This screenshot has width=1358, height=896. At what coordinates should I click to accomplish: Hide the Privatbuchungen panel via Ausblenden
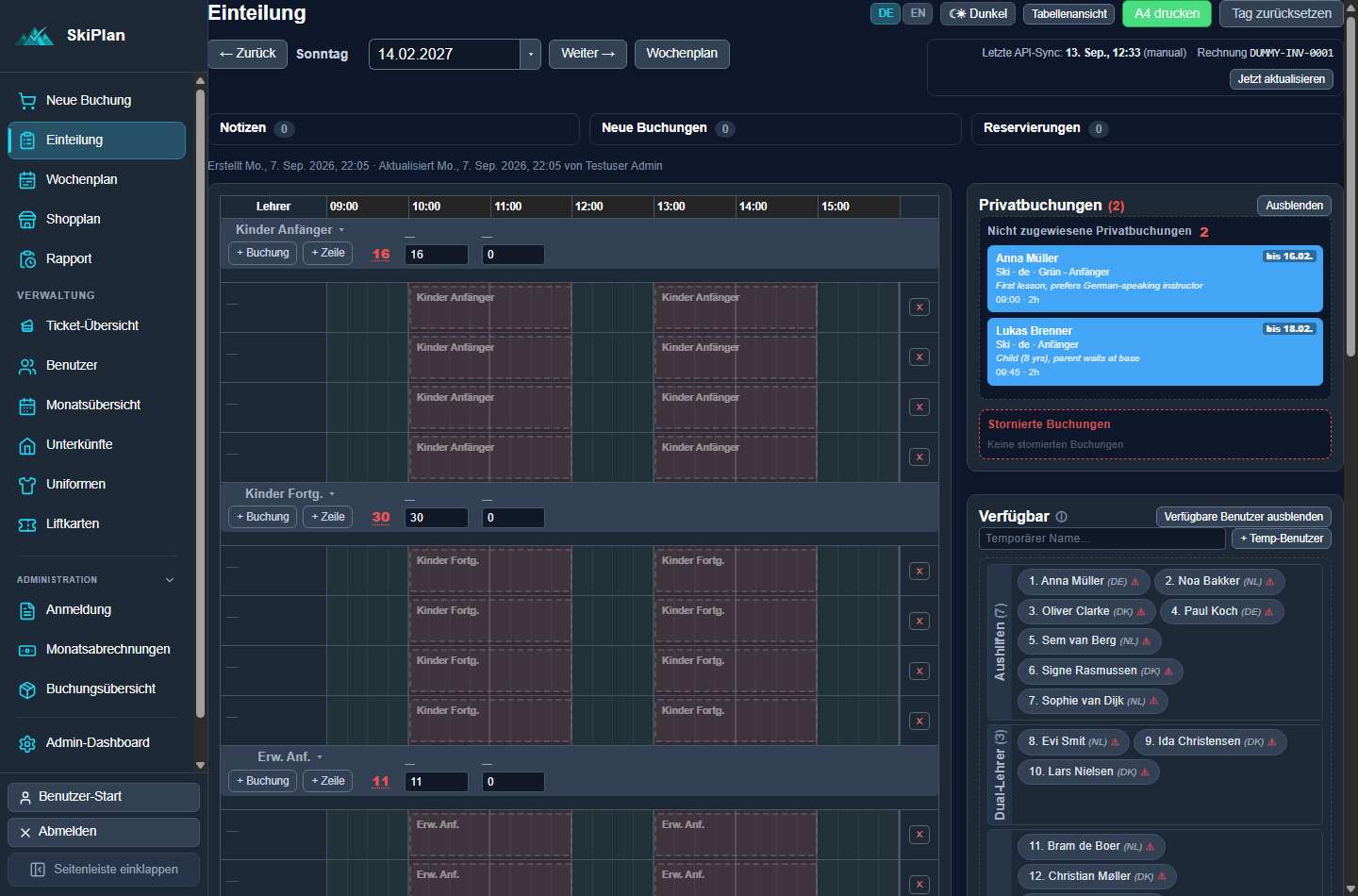(x=1294, y=206)
